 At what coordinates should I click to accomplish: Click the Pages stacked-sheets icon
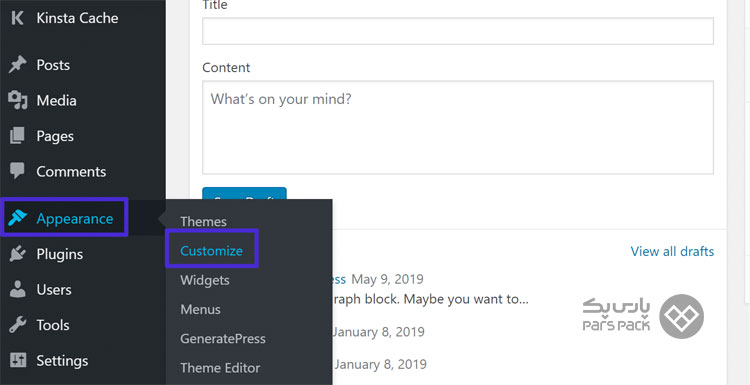17,136
